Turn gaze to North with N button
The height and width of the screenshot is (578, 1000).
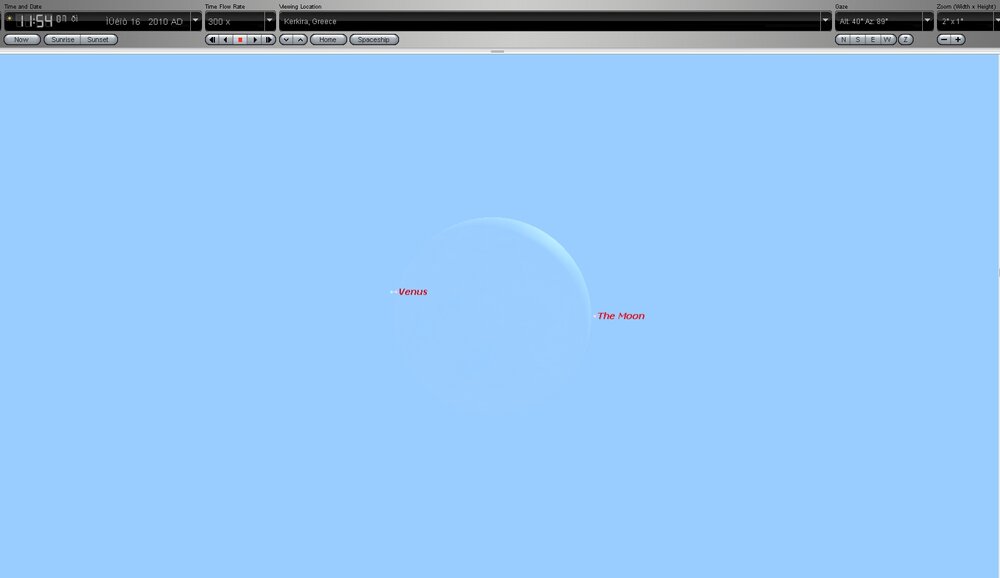(843, 40)
